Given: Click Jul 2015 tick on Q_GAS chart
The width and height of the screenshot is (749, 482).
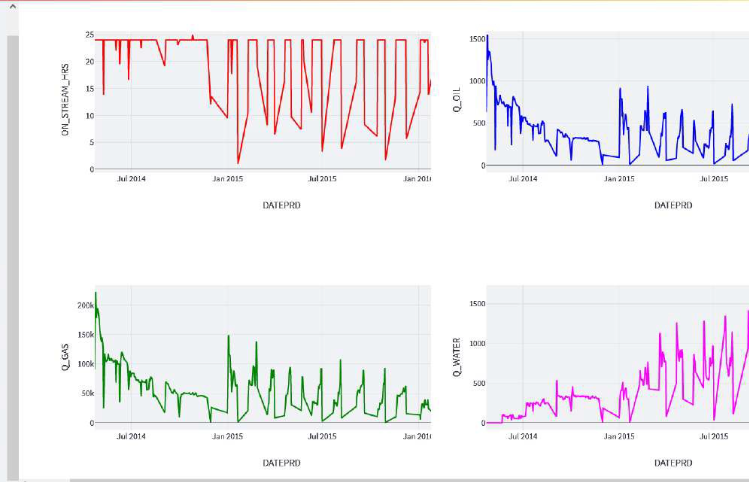Looking at the screenshot, I should tap(322, 437).
